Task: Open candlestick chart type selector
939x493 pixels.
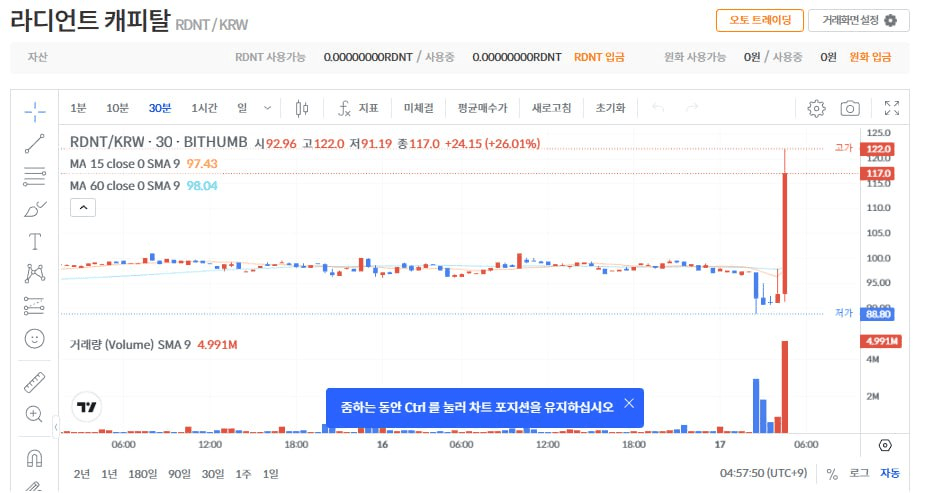Action: pyautogui.click(x=302, y=108)
